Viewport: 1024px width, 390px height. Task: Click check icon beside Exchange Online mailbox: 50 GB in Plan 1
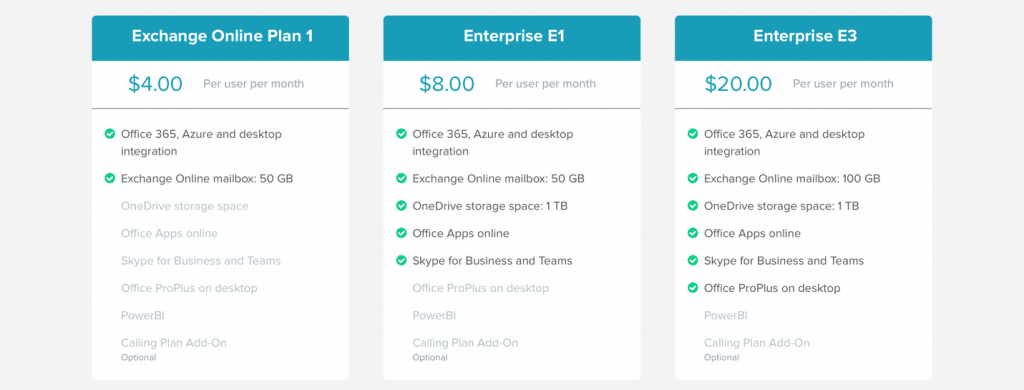pyautogui.click(x=110, y=178)
